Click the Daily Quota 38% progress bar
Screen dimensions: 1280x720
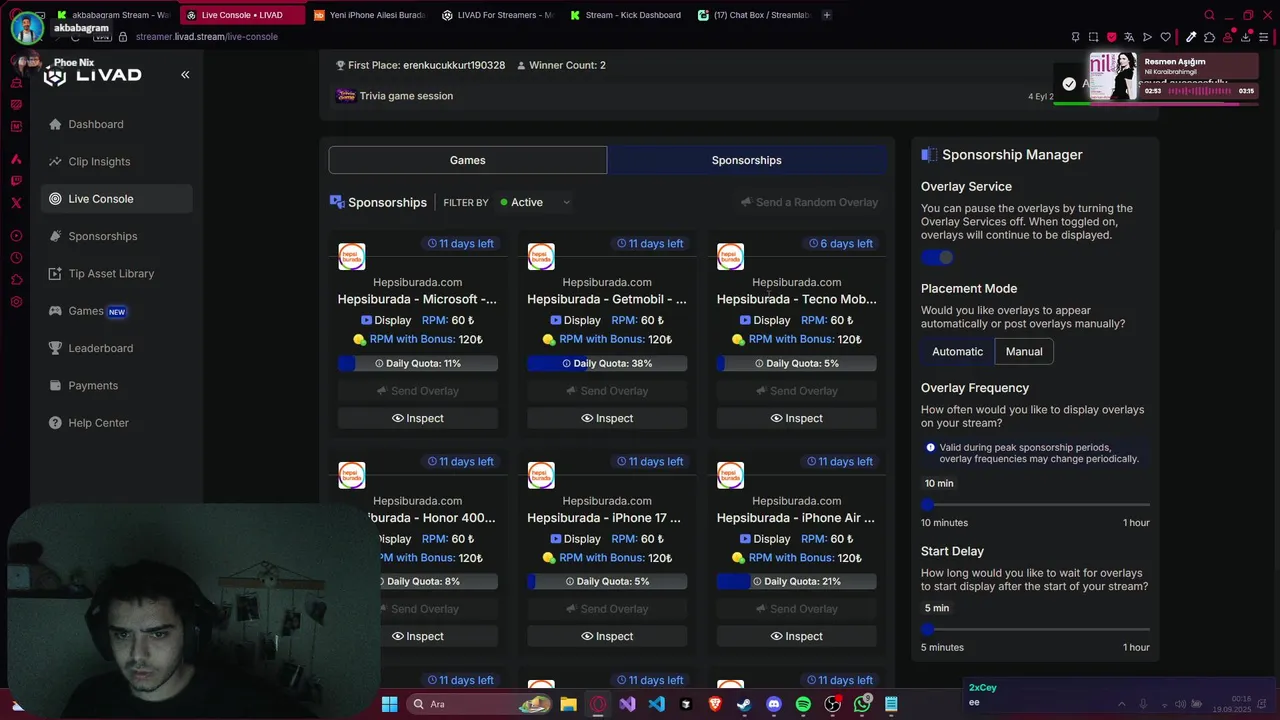pyautogui.click(x=607, y=363)
